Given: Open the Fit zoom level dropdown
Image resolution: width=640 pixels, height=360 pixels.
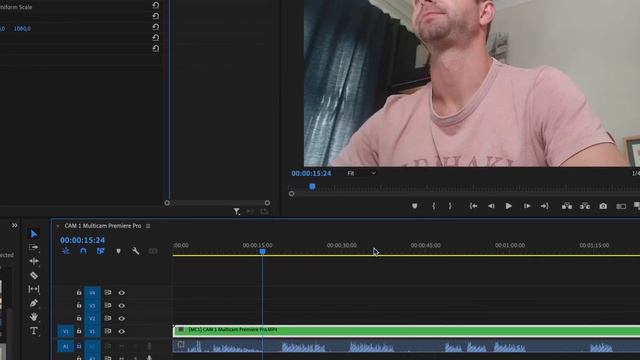Looking at the screenshot, I should [x=361, y=173].
